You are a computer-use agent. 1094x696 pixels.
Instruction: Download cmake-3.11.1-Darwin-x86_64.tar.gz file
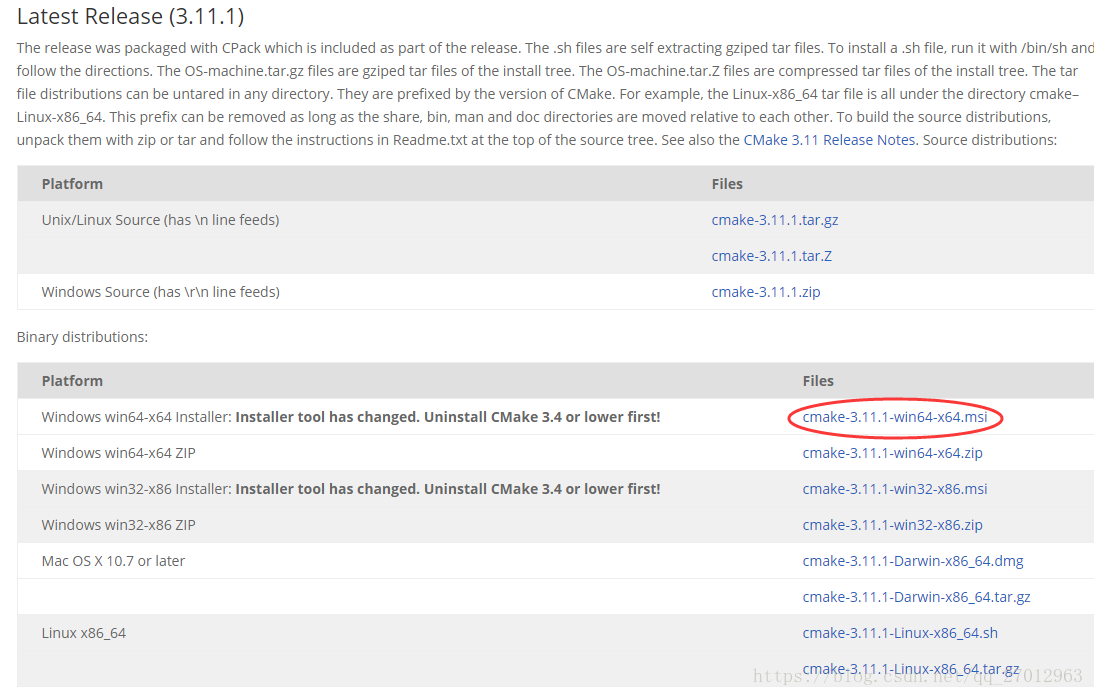916,597
